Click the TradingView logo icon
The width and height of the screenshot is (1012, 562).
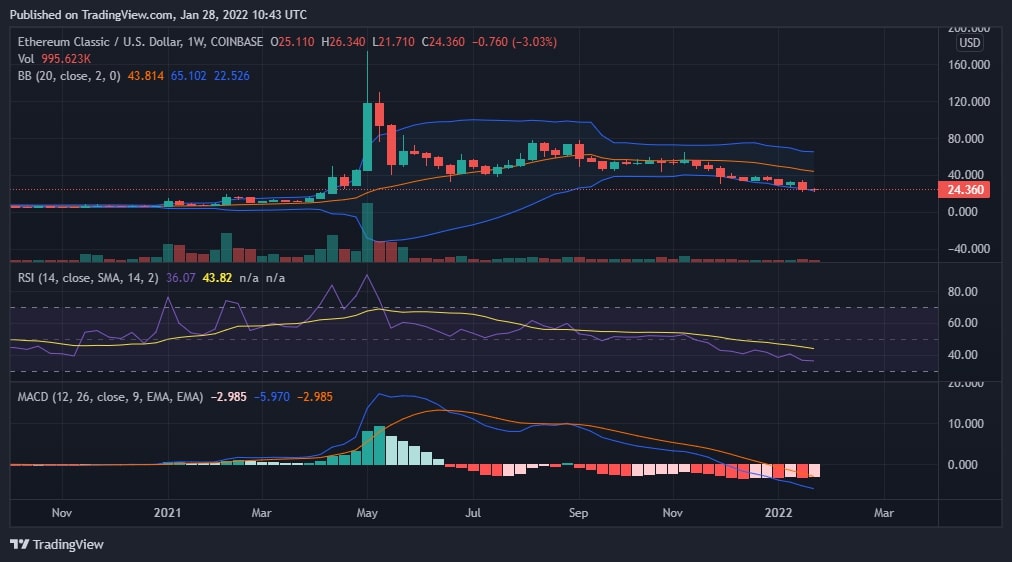pos(20,544)
